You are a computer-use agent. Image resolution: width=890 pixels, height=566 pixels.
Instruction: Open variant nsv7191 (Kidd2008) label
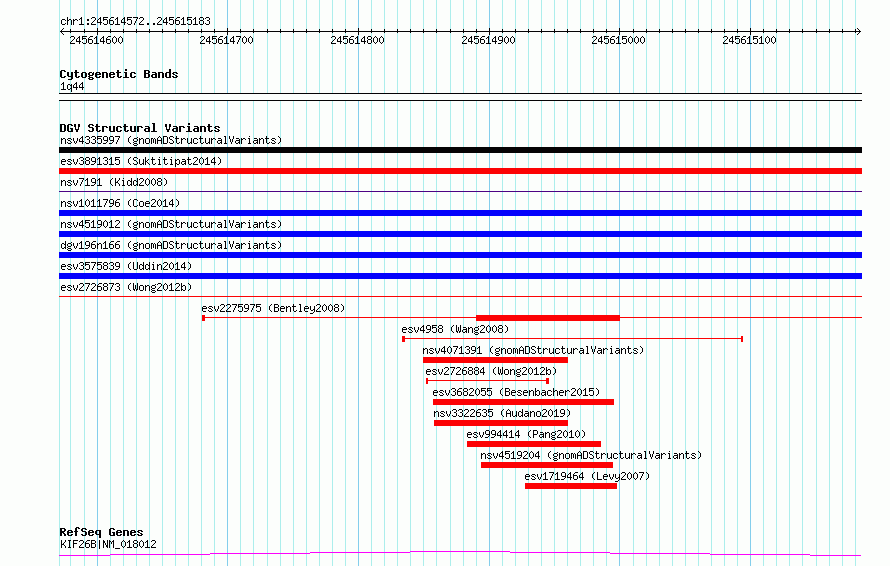[x=114, y=182]
